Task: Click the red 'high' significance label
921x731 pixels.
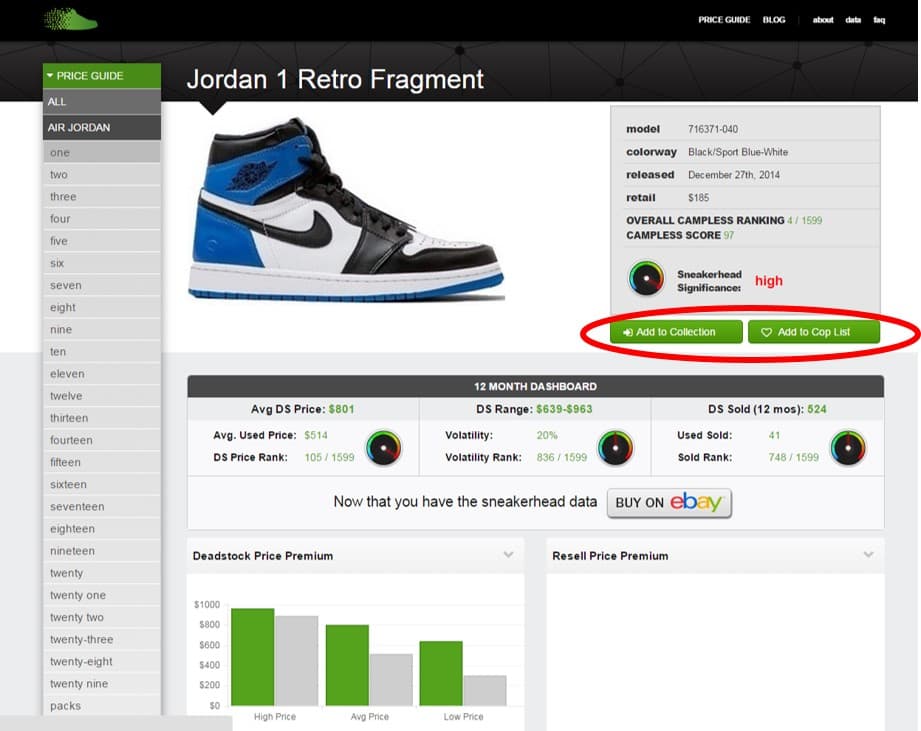Action: 769,281
